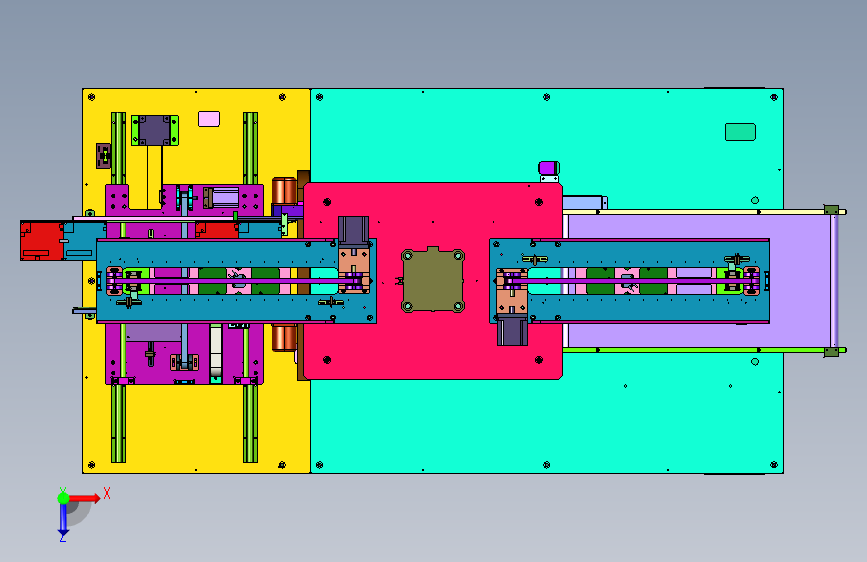
Task: Pick the light blue cylinder beside red plate
Action: (584, 202)
